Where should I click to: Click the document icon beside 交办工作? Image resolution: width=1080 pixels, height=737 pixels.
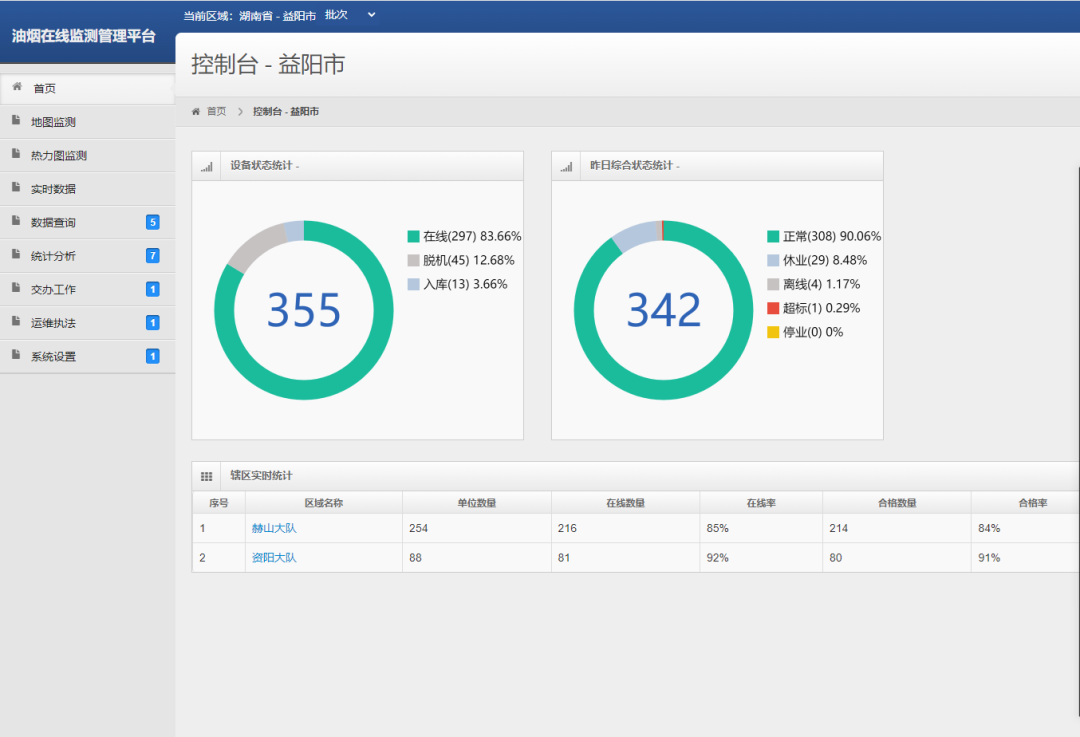click(16, 288)
